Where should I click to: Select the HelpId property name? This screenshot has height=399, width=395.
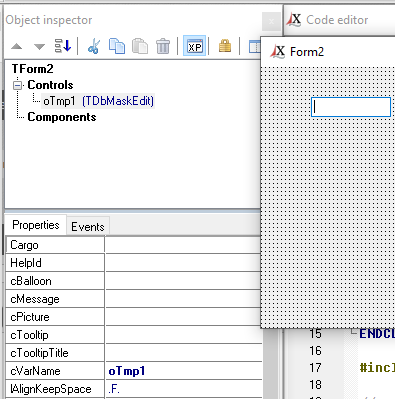click(55, 263)
